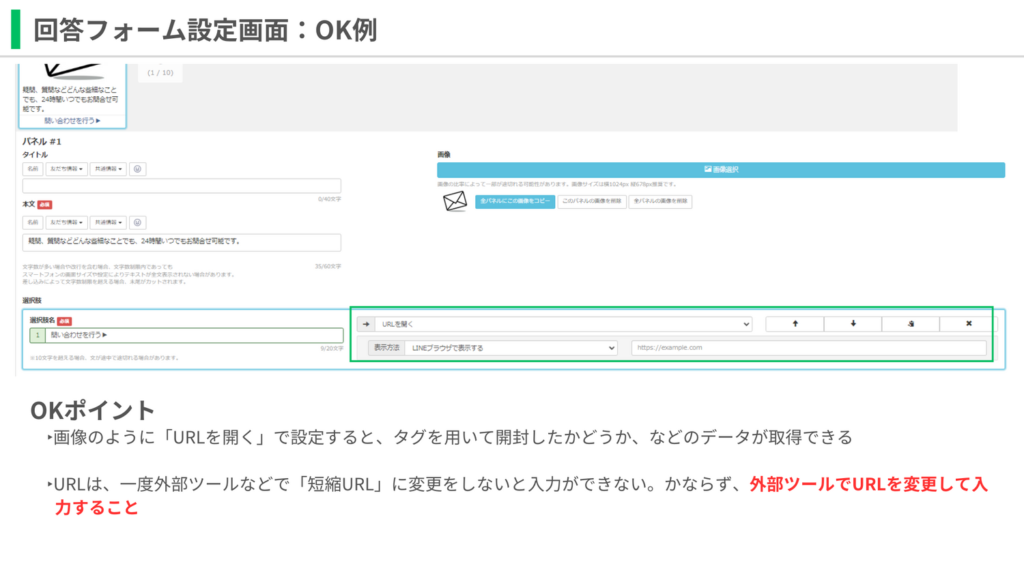Expand the 共通情報 dropdown under タイトル
The image size is (1024, 575).
pyautogui.click(x=108, y=169)
